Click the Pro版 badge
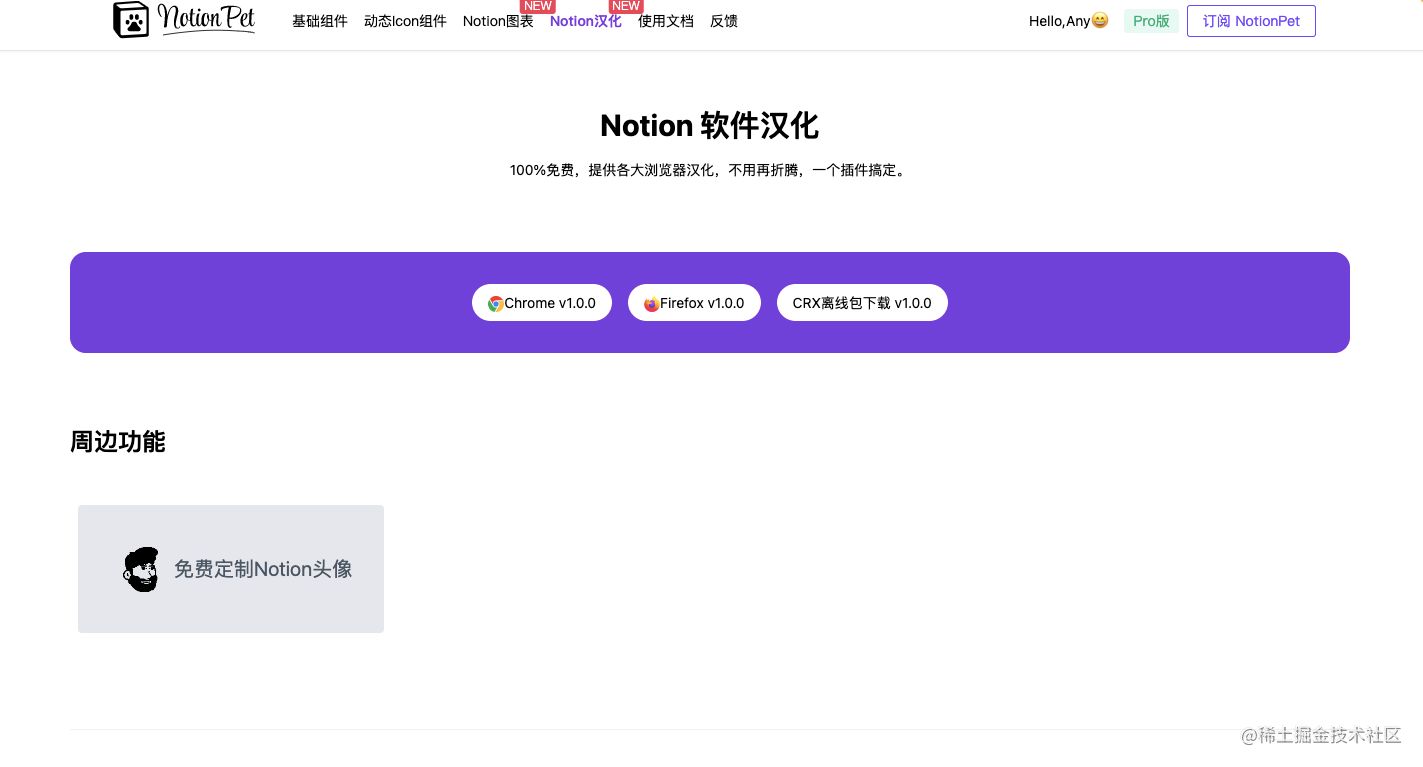The image size is (1423, 767). 1151,21
